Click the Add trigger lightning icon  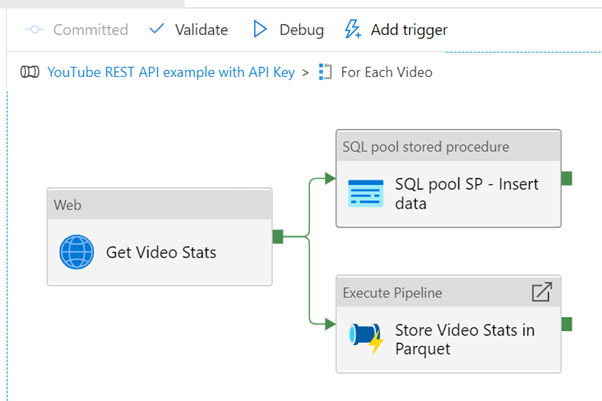352,29
